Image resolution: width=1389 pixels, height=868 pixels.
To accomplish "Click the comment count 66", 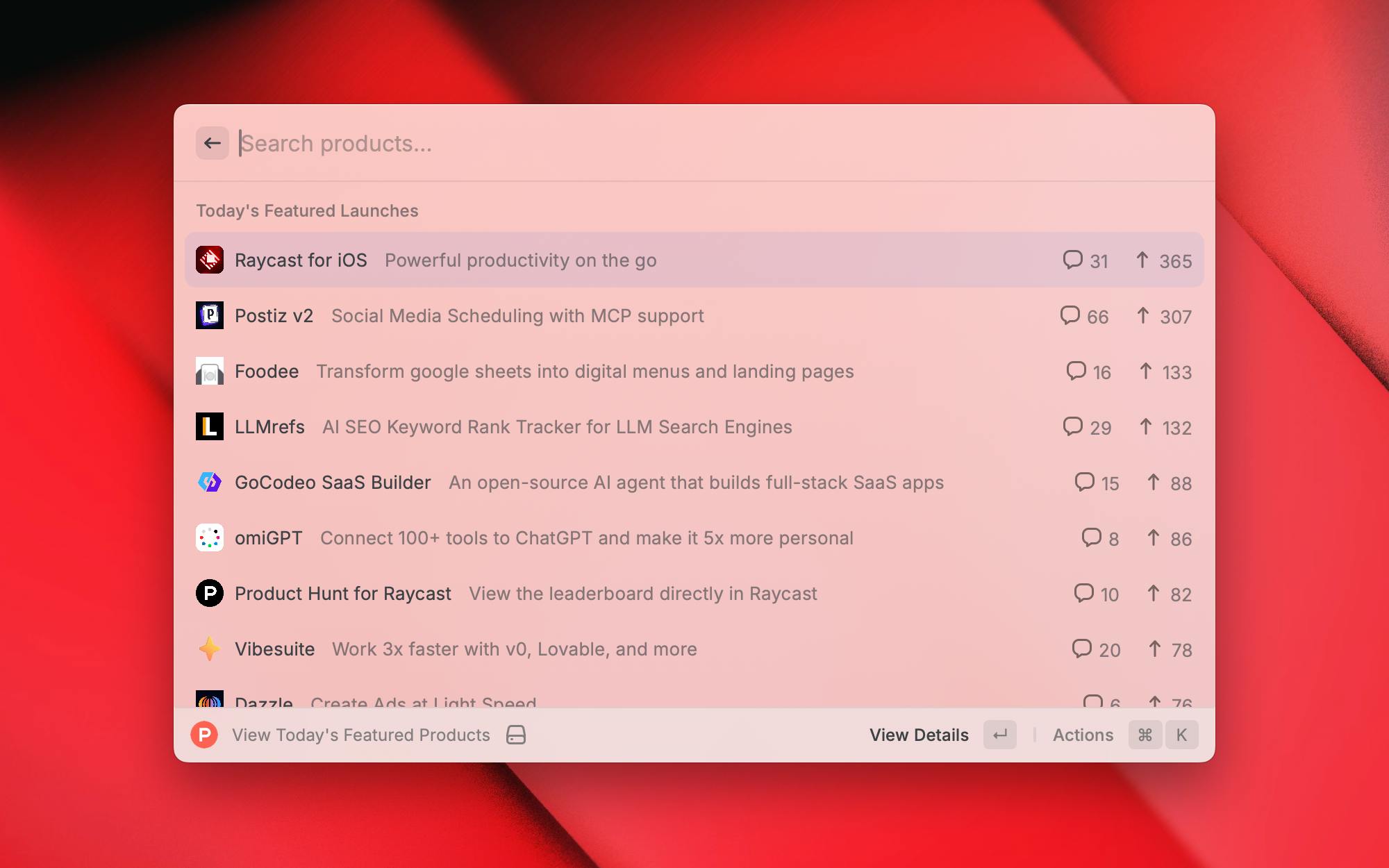I will click(1097, 317).
